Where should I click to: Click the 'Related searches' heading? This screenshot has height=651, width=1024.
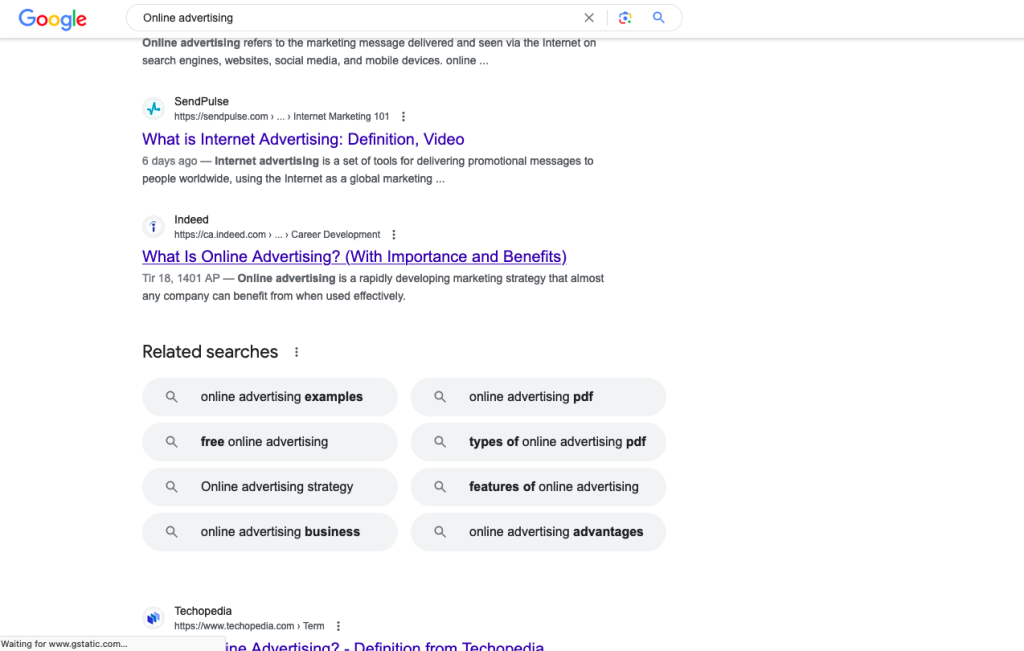tap(210, 352)
